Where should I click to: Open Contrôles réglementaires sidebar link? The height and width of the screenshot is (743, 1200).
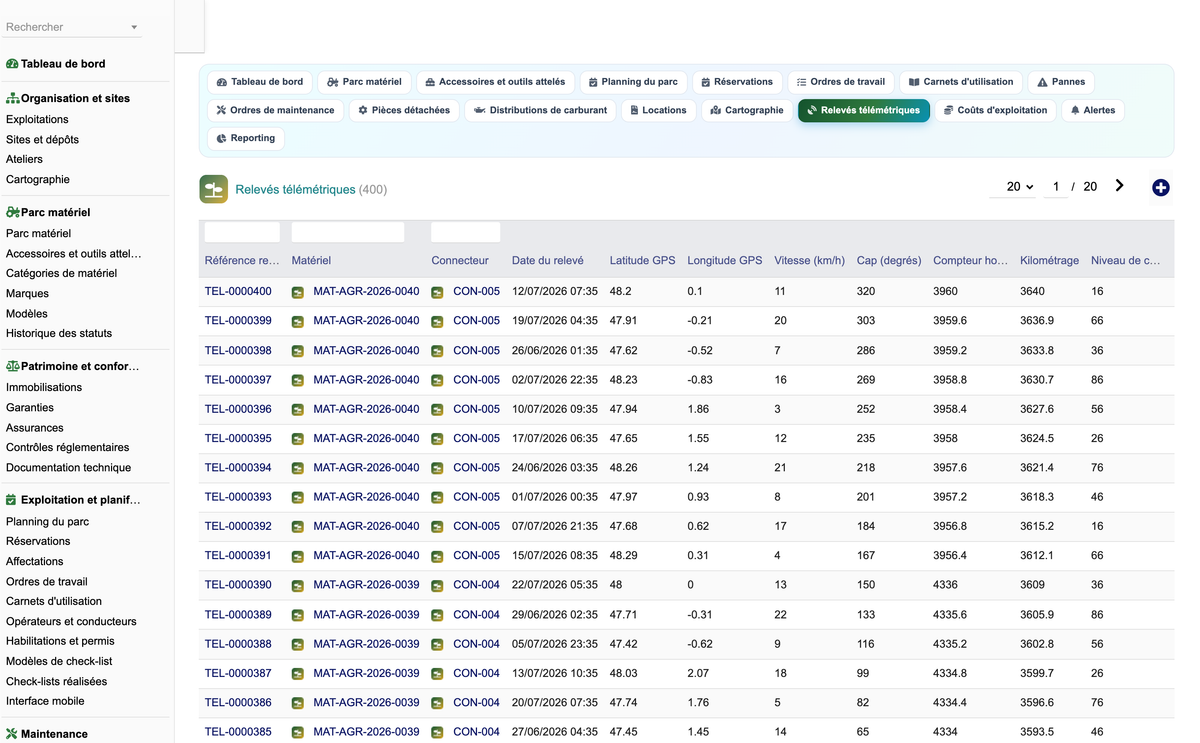[68, 447]
